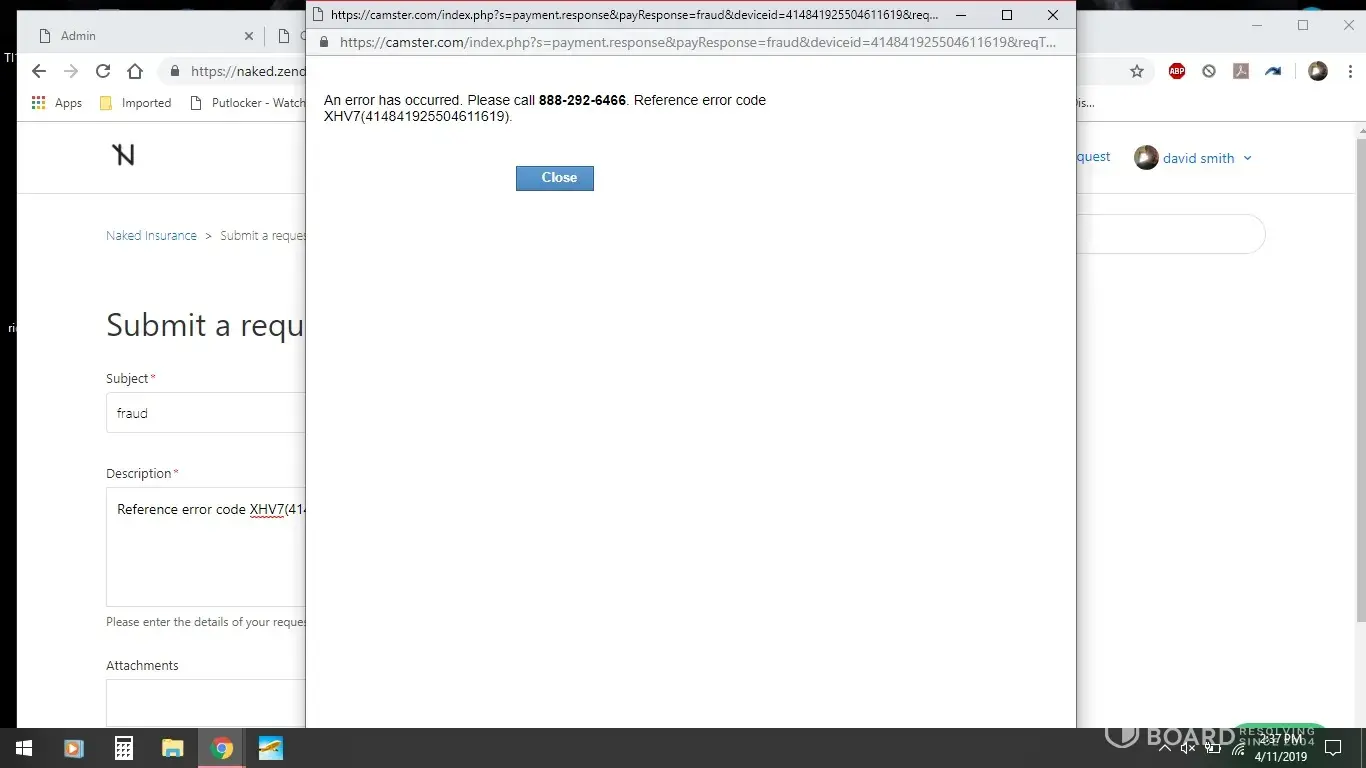Click the search box on the Naked Insurance page
The height and width of the screenshot is (768, 1366).
1171,234
